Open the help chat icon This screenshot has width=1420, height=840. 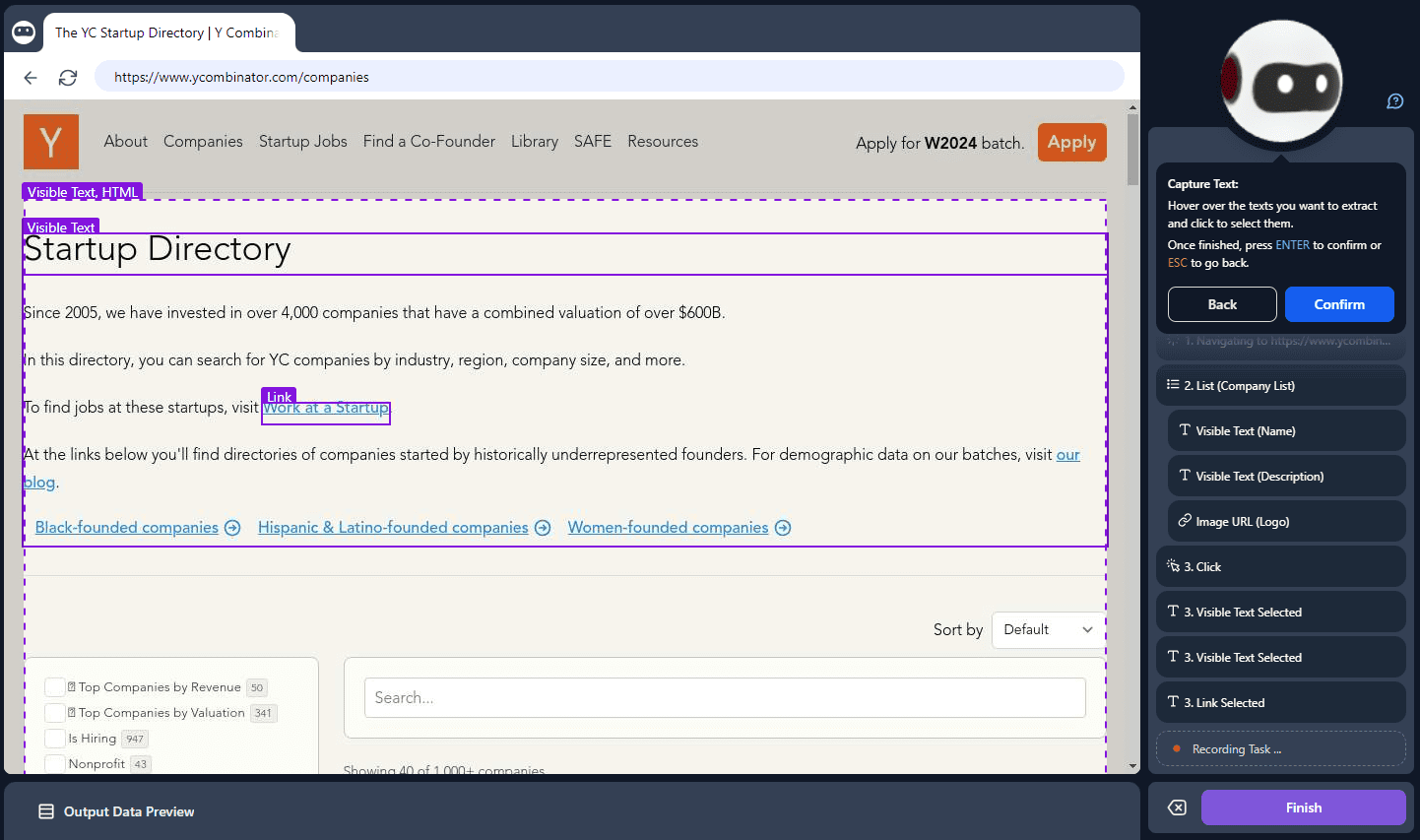point(1395,101)
